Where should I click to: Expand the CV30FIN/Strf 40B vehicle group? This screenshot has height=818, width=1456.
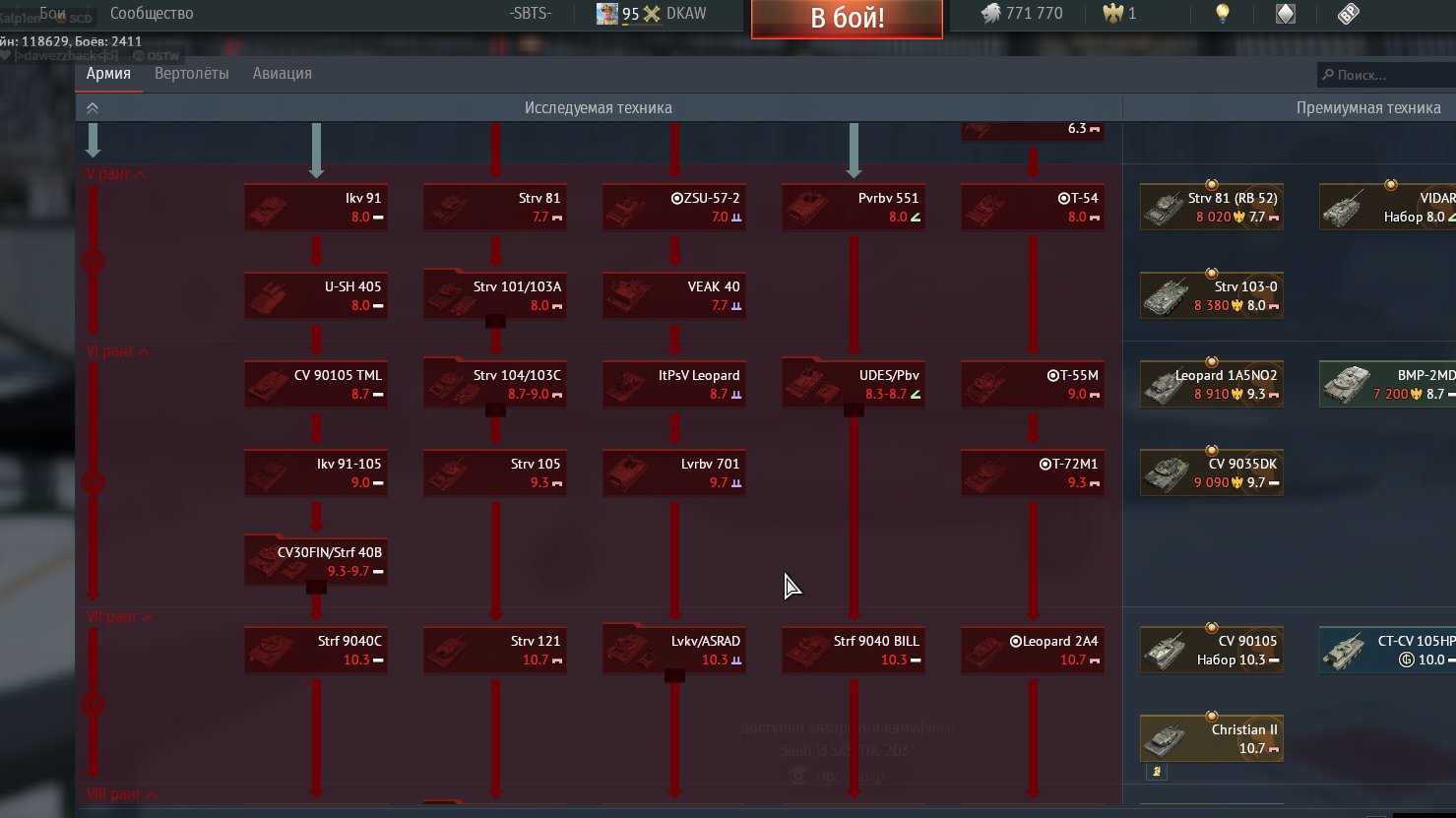tap(316, 588)
